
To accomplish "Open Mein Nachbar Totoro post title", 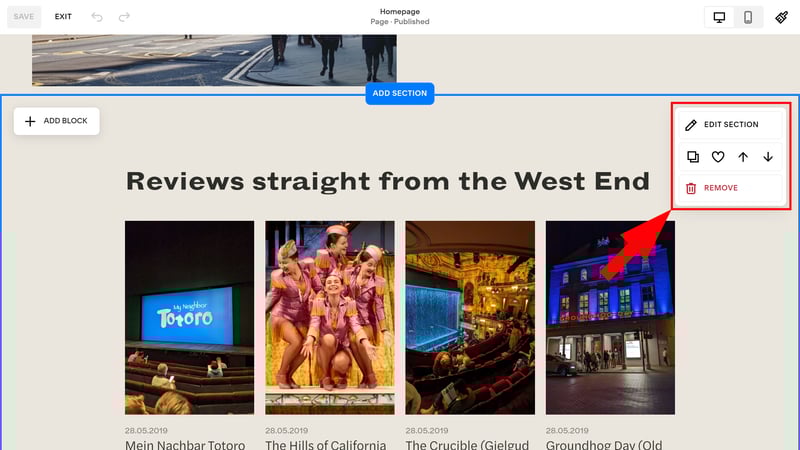I will 185,444.
